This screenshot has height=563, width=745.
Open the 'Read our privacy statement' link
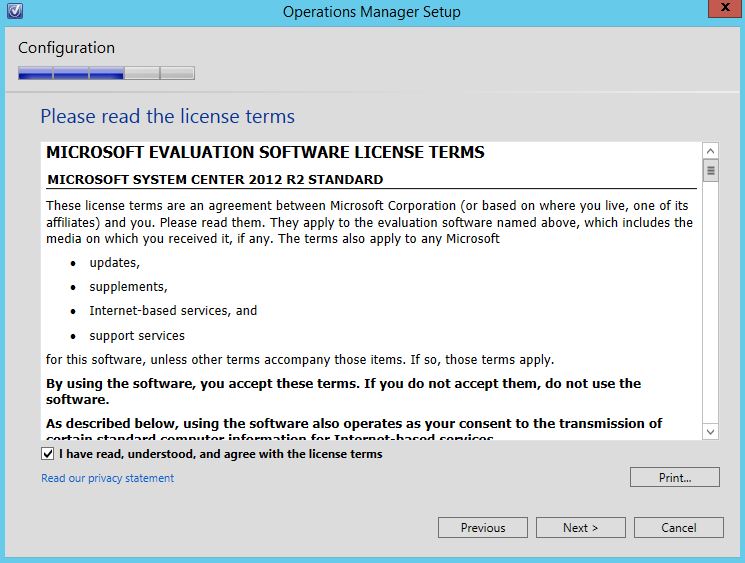(107, 478)
